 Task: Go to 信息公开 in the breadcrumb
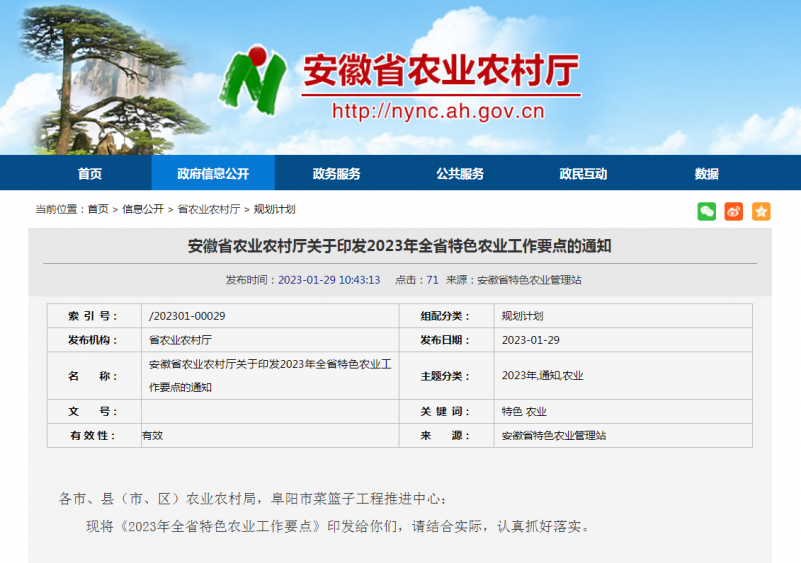143,209
